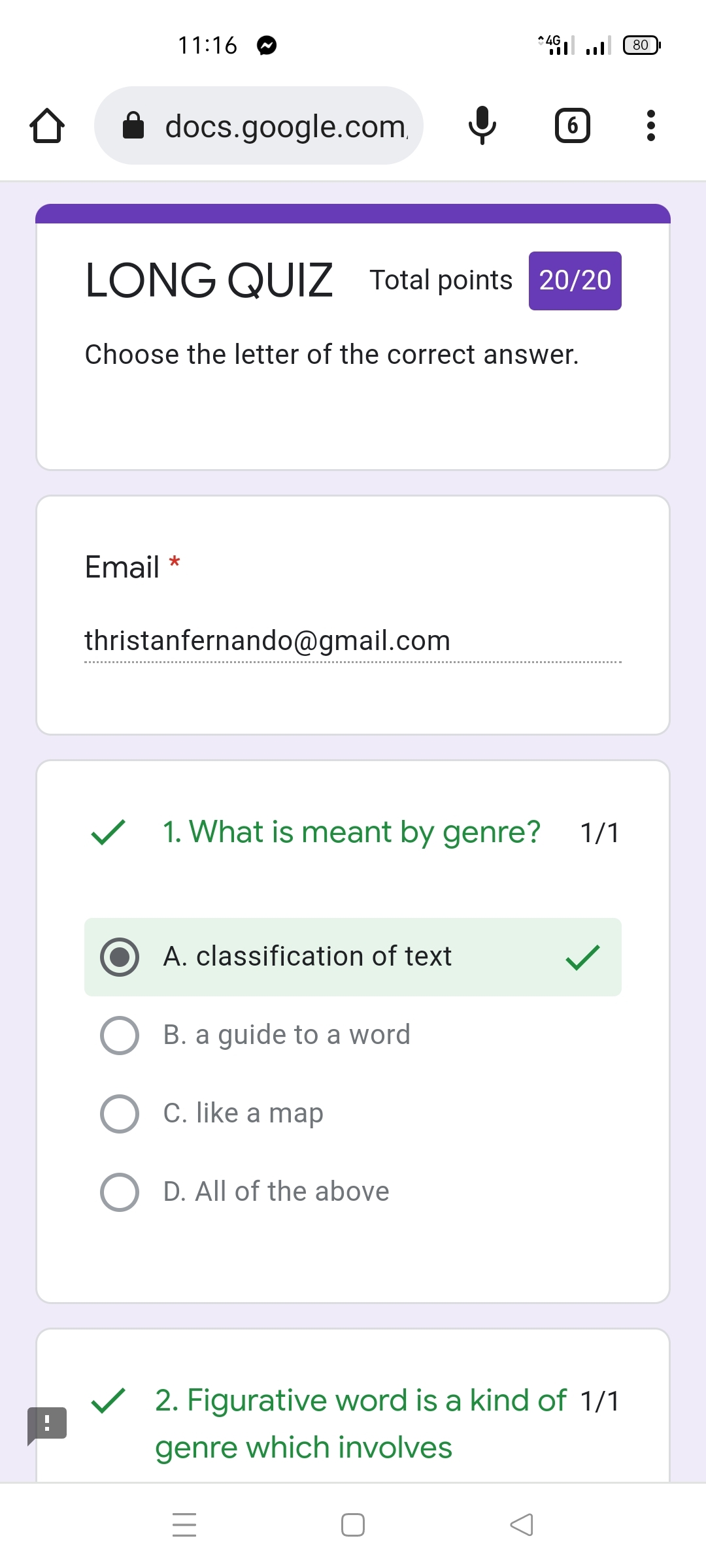Tap the LONG QUIZ title heading
This screenshot has height=1568, width=706.
(209, 281)
